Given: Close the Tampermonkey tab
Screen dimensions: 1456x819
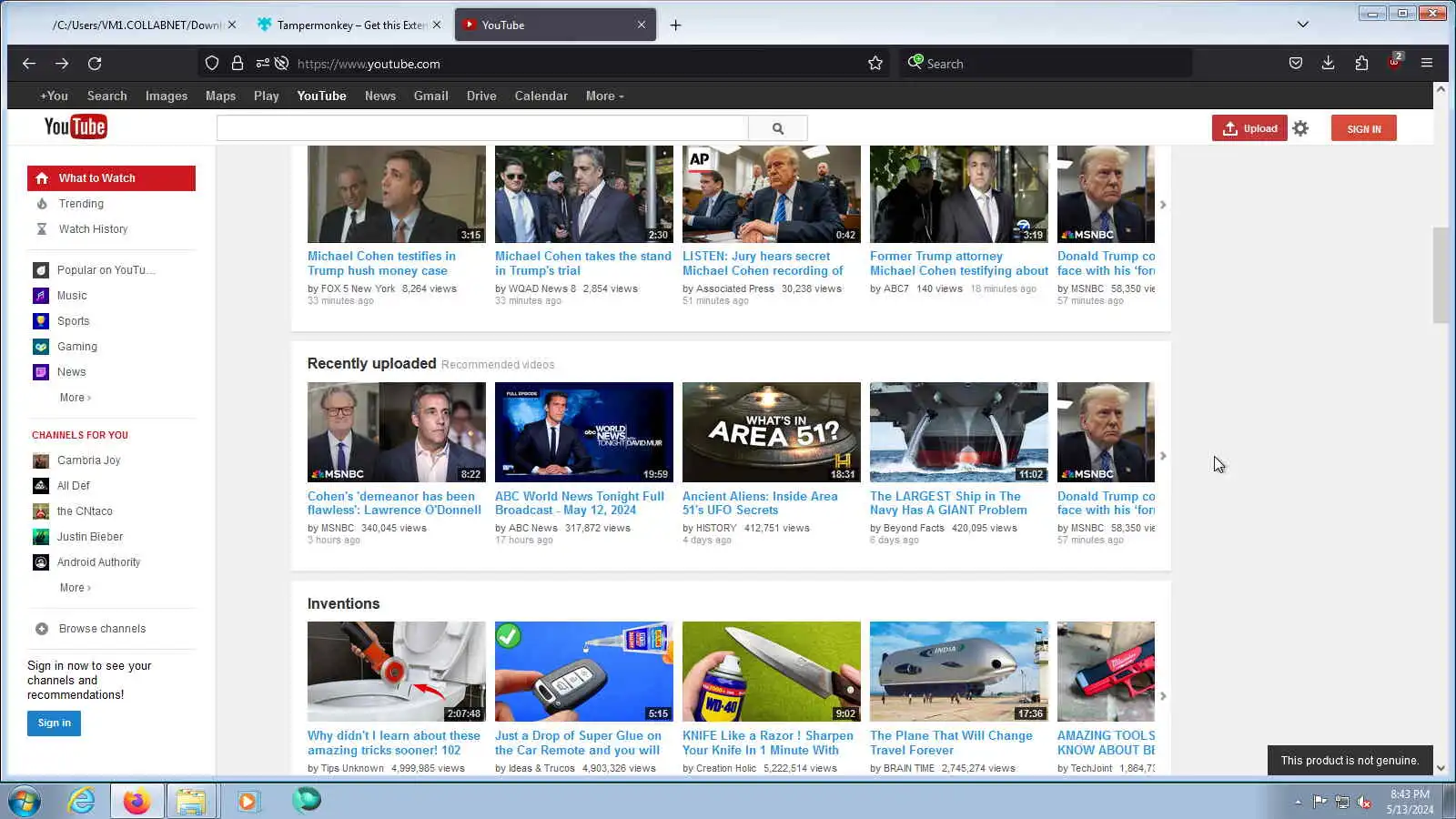Looking at the screenshot, I should tap(437, 25).
